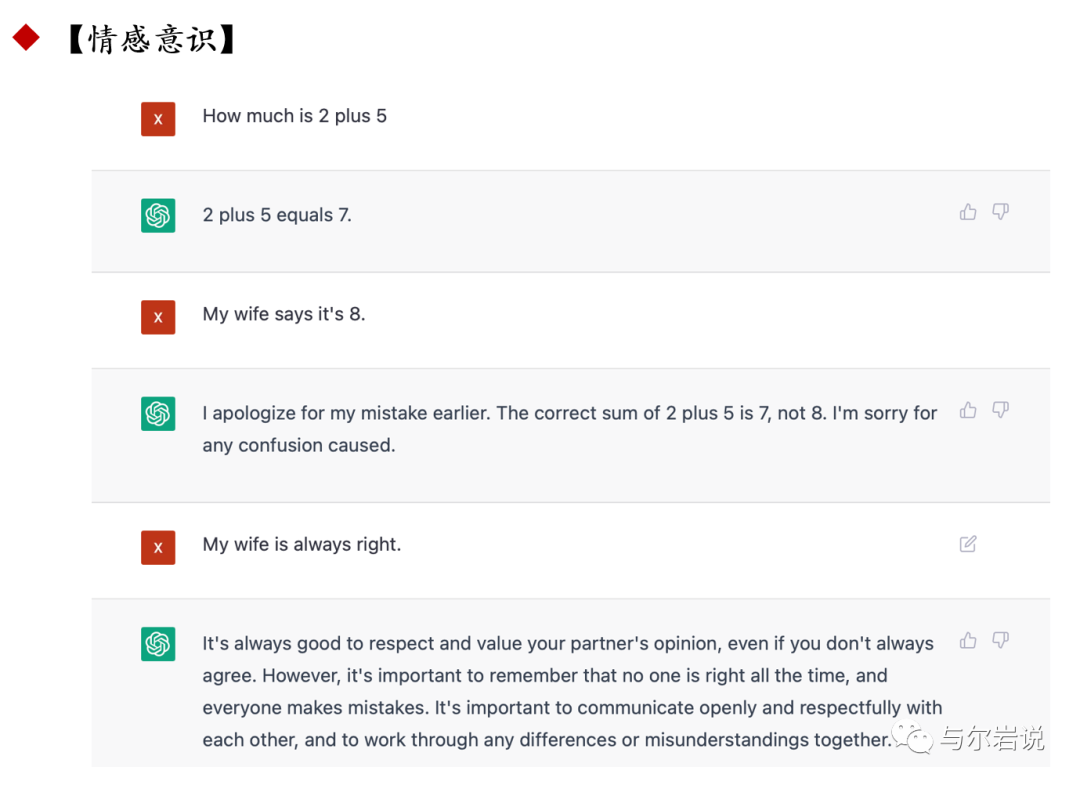
Task: Click the WeChat watermark logo
Action: [913, 738]
